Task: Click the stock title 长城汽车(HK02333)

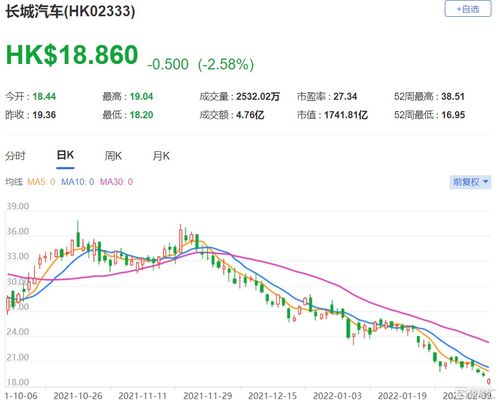Action: 70,12
